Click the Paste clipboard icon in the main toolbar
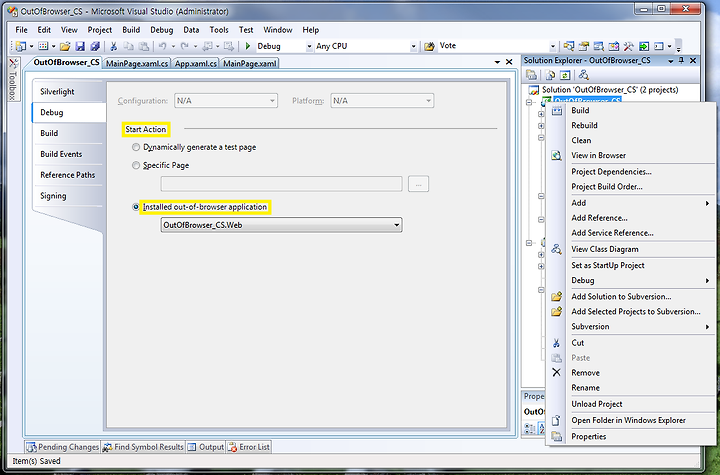This screenshot has width=720, height=475. coord(144,46)
